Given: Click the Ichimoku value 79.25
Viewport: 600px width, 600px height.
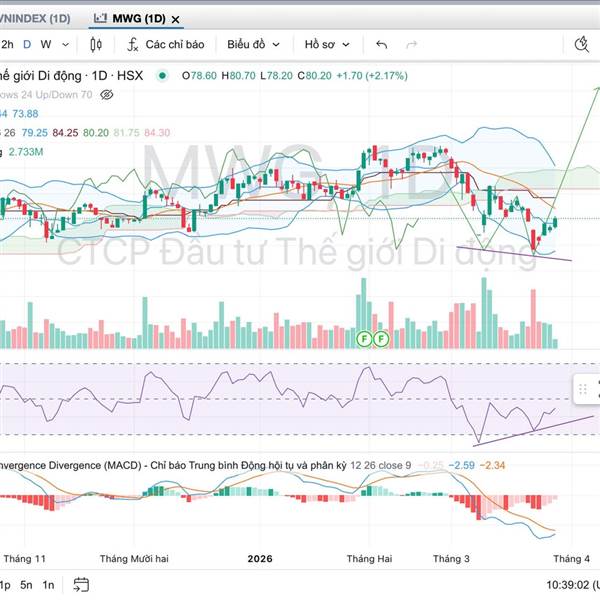Looking at the screenshot, I should coord(34,133).
